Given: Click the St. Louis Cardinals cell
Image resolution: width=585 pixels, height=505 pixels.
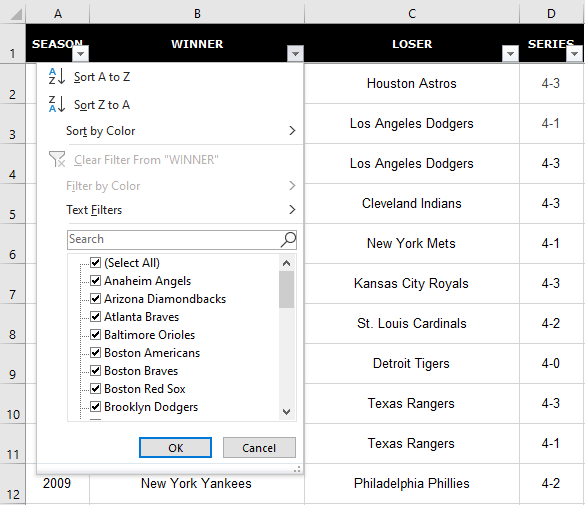Looking at the screenshot, I should tap(412, 323).
